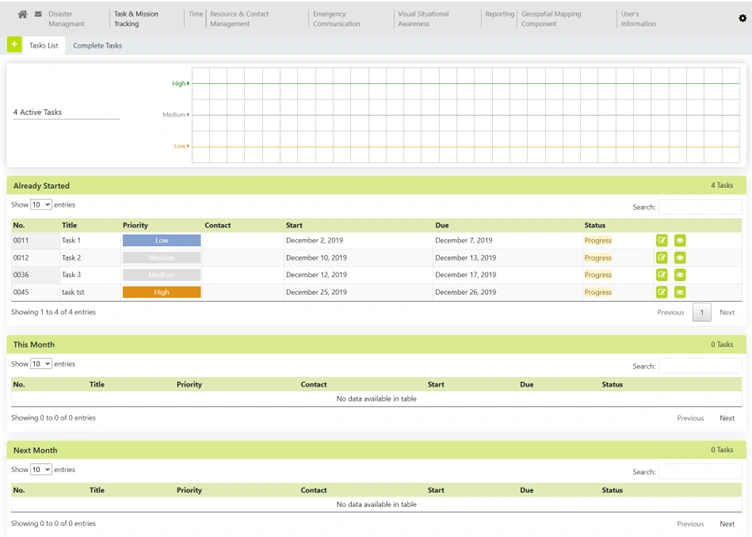Click Next in Next Month pagination
Screen dimensions: 752x537
tap(727, 524)
